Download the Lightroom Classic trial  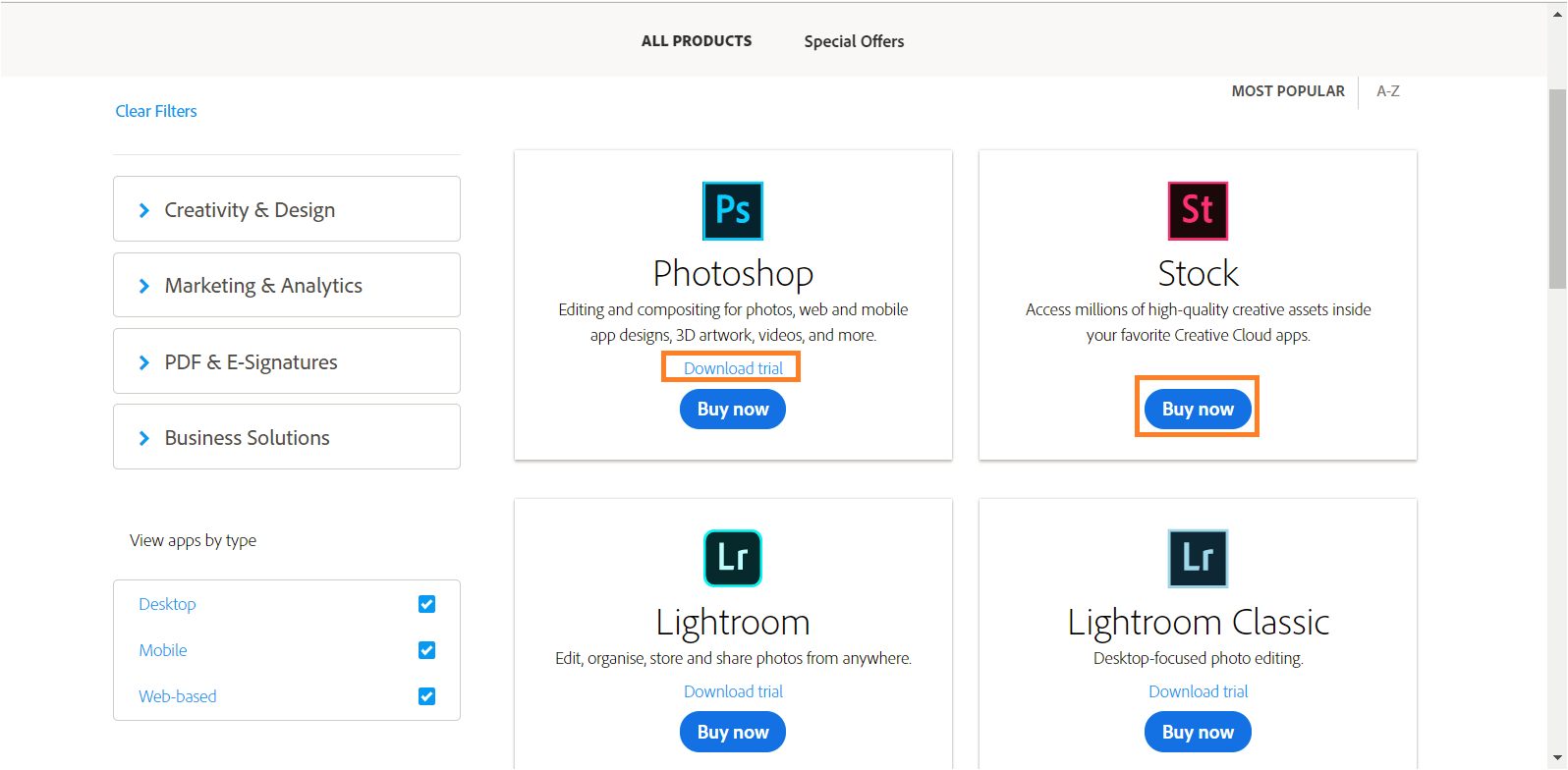pyautogui.click(x=1198, y=691)
